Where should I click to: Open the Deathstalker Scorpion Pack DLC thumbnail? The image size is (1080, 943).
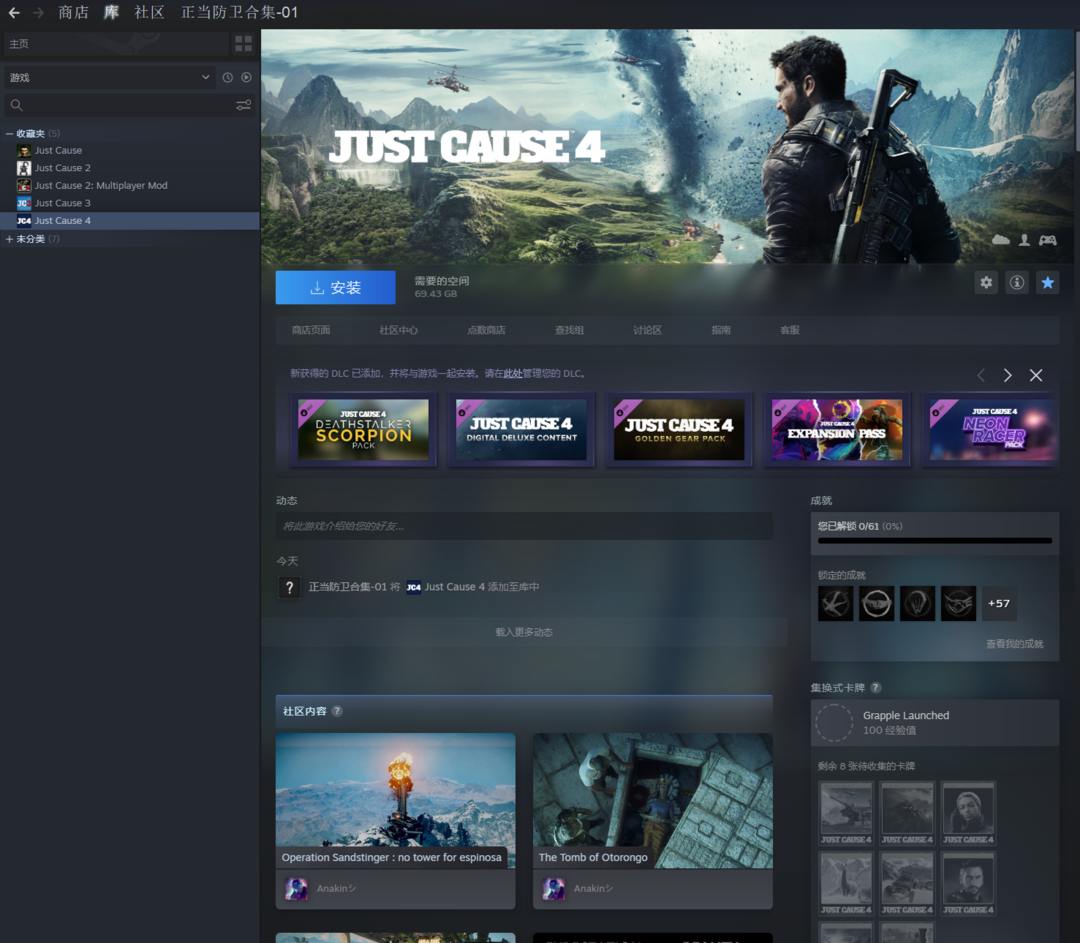coord(363,430)
